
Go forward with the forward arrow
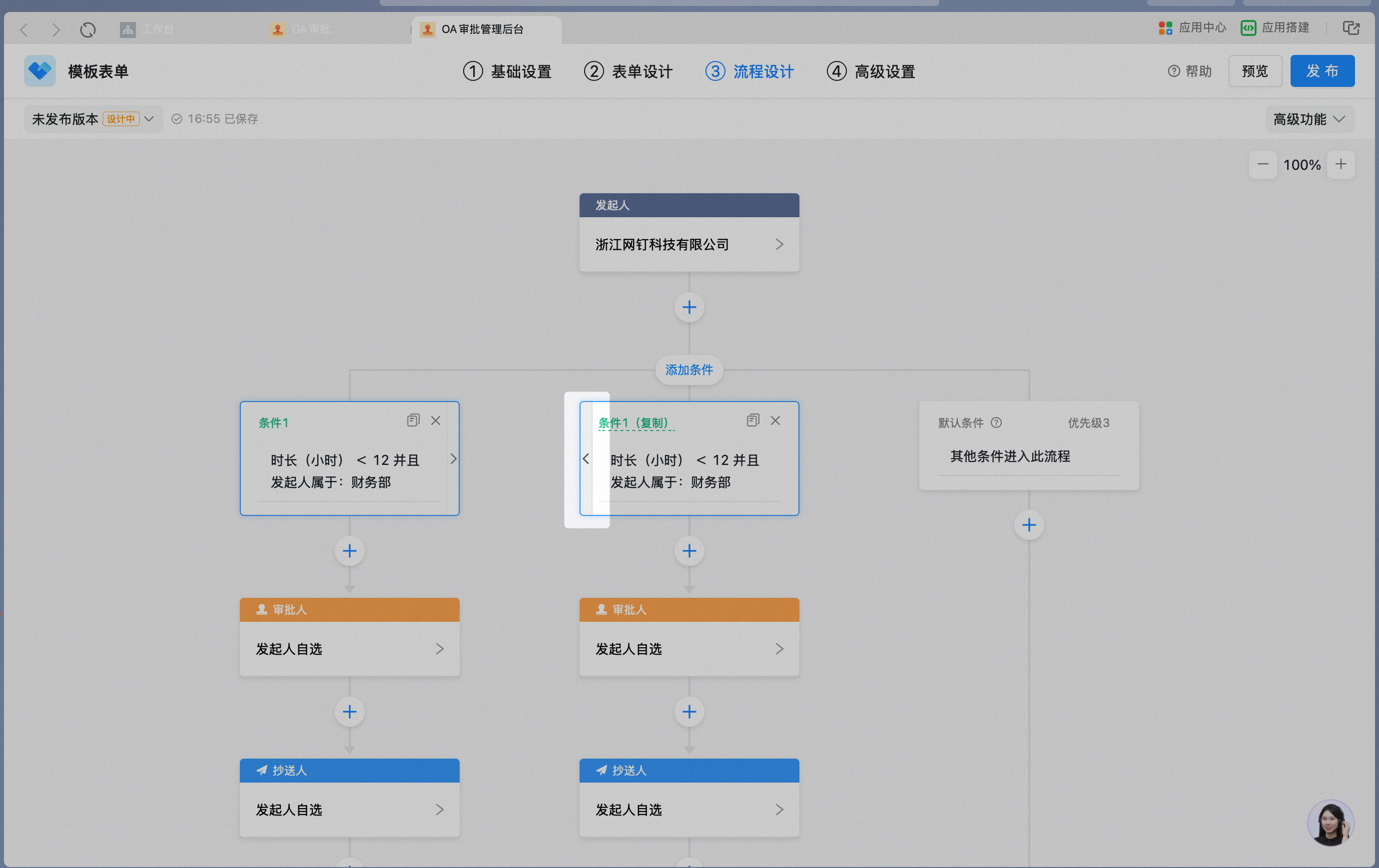pyautogui.click(x=55, y=29)
